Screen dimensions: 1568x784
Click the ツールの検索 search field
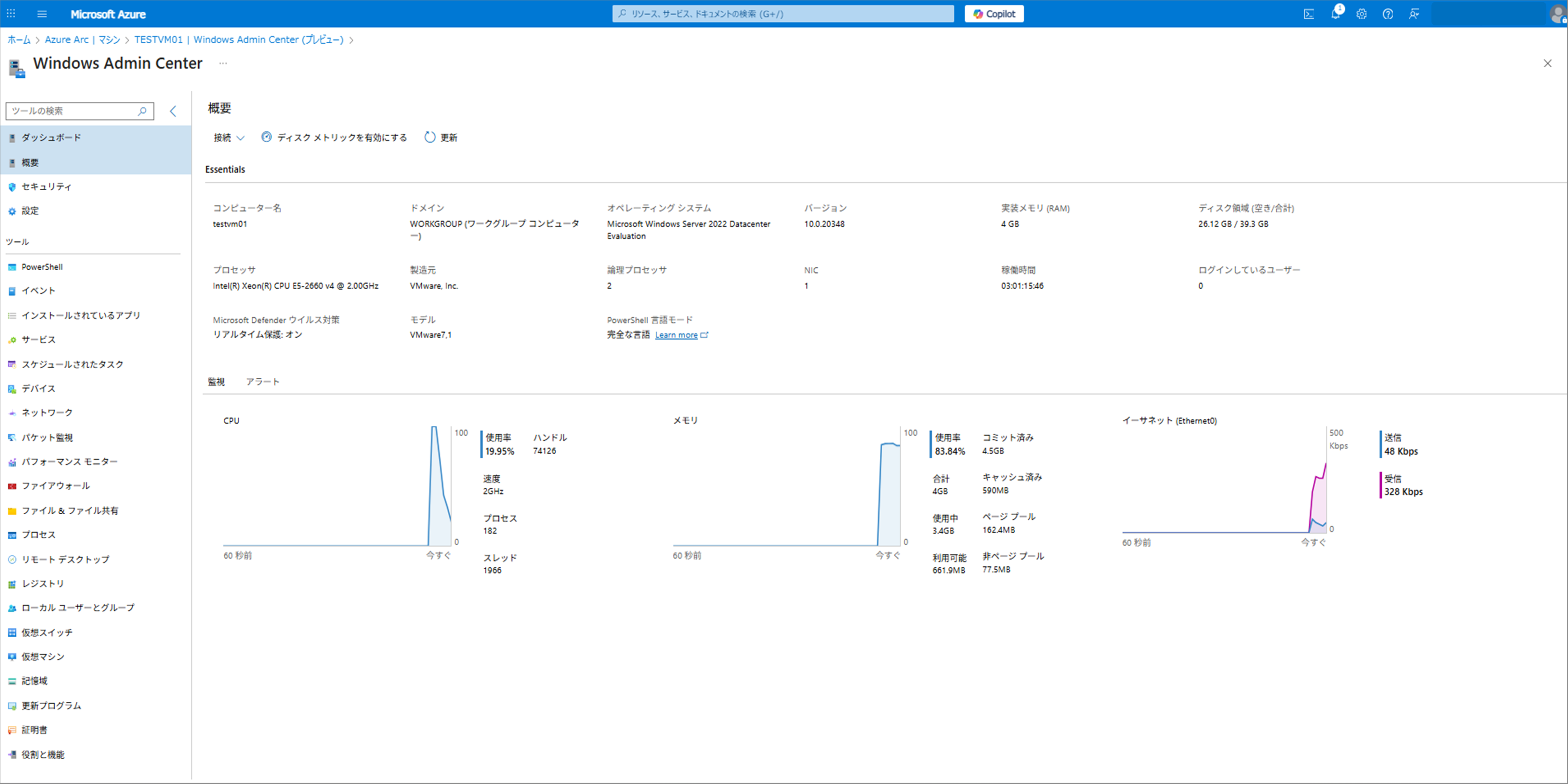(73, 111)
